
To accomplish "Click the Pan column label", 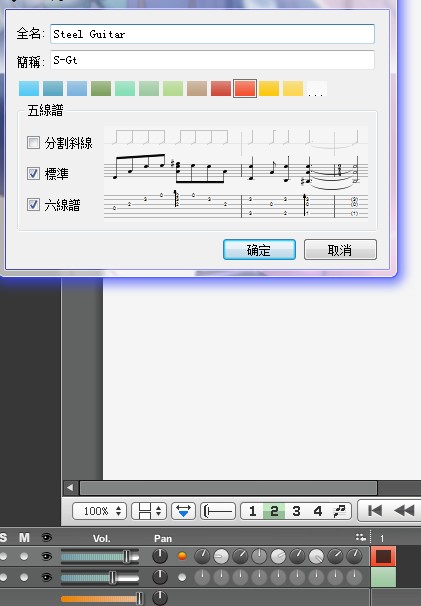I will click(x=163, y=538).
